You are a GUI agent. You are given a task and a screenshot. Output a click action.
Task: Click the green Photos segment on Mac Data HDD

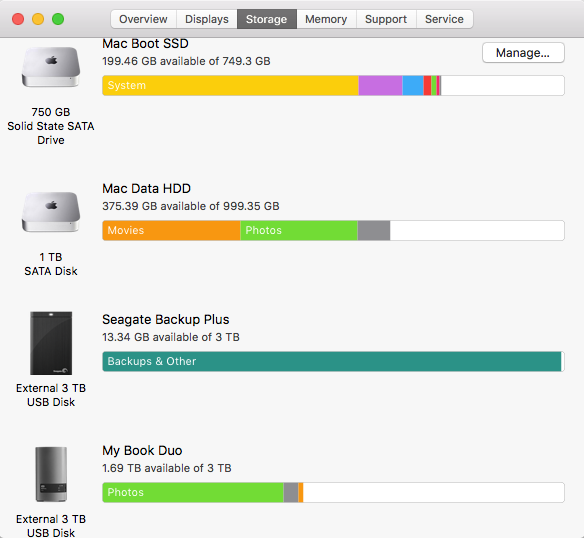tap(299, 230)
